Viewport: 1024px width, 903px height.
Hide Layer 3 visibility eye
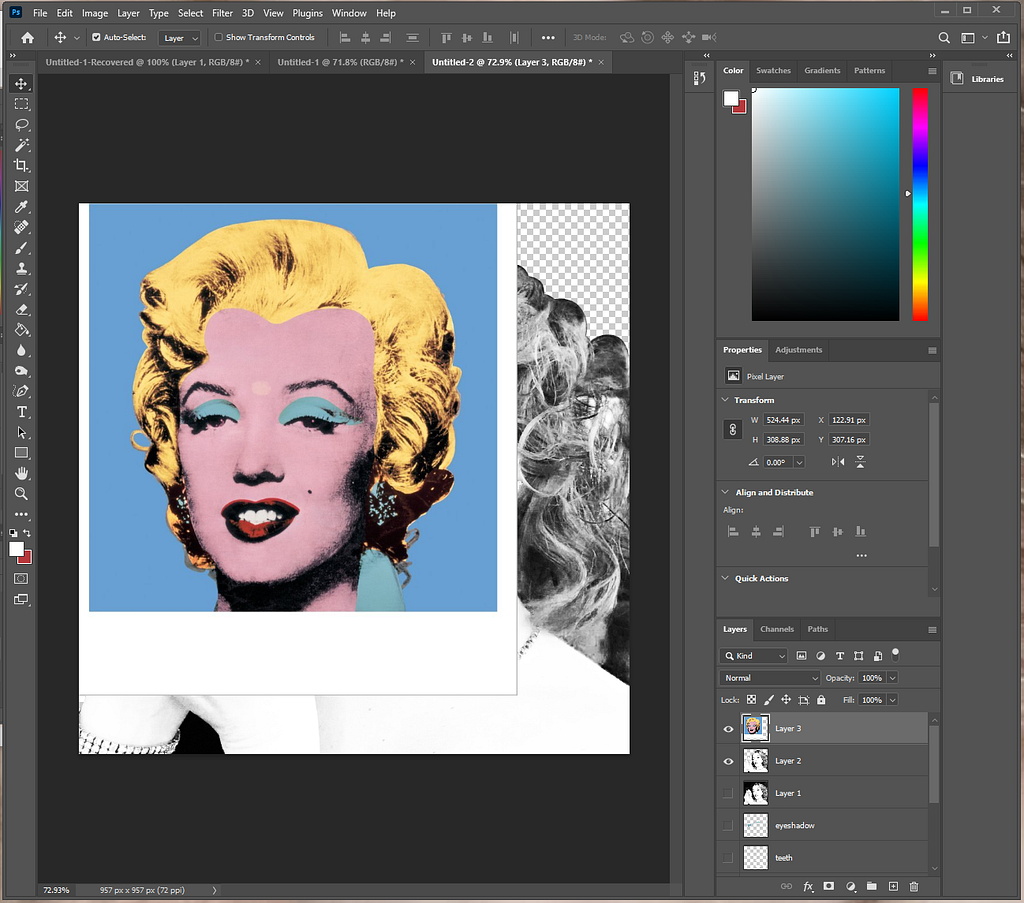click(x=728, y=729)
